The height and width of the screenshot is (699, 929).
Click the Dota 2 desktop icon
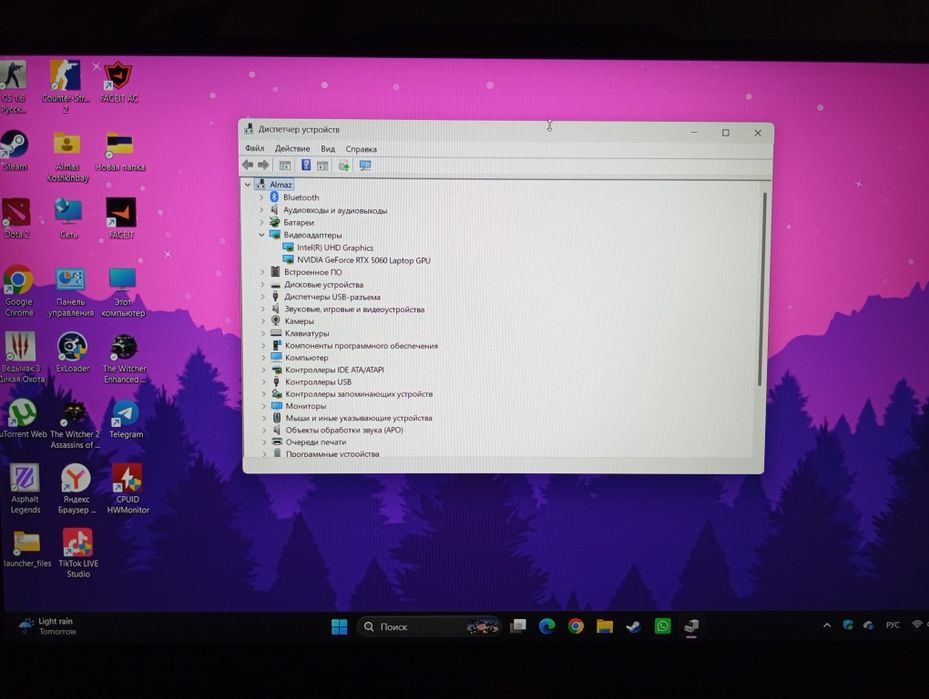click(16, 219)
